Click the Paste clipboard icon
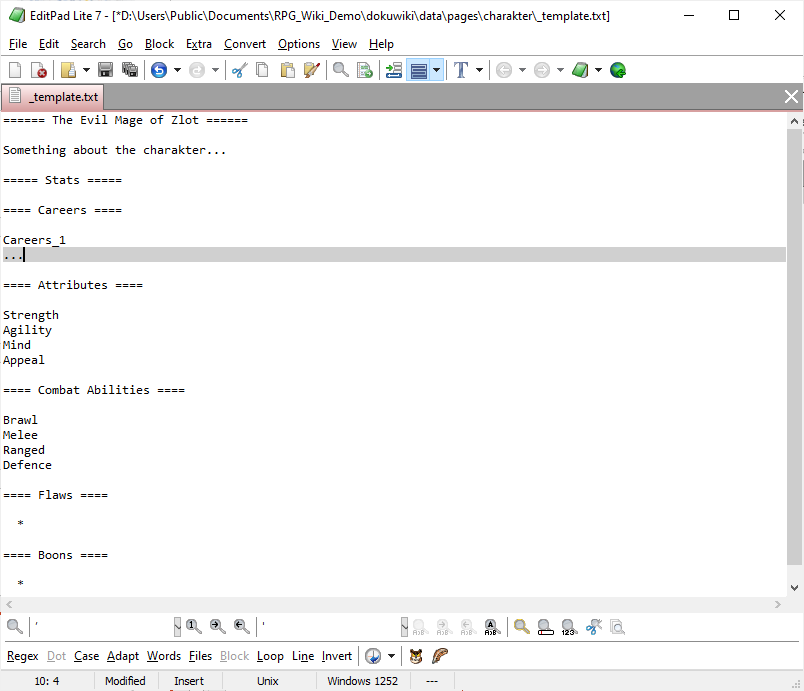 [x=287, y=70]
